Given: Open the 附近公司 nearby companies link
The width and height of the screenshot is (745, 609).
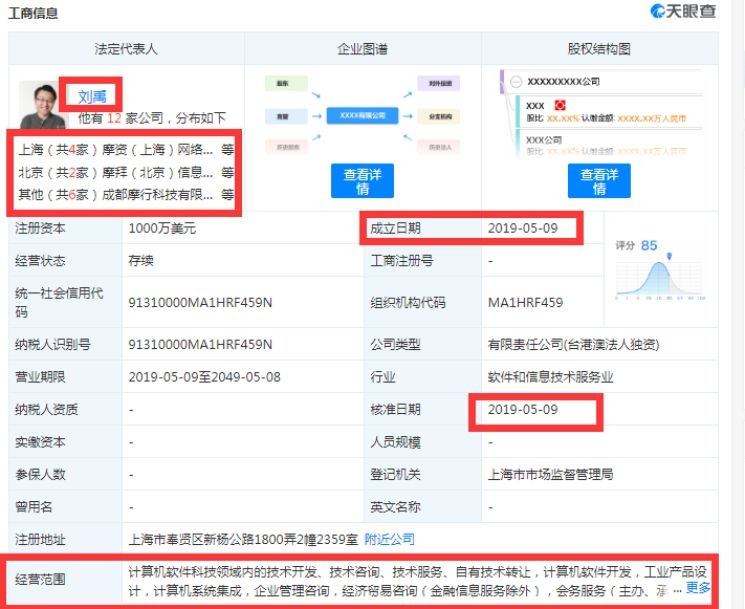Looking at the screenshot, I should [389, 539].
